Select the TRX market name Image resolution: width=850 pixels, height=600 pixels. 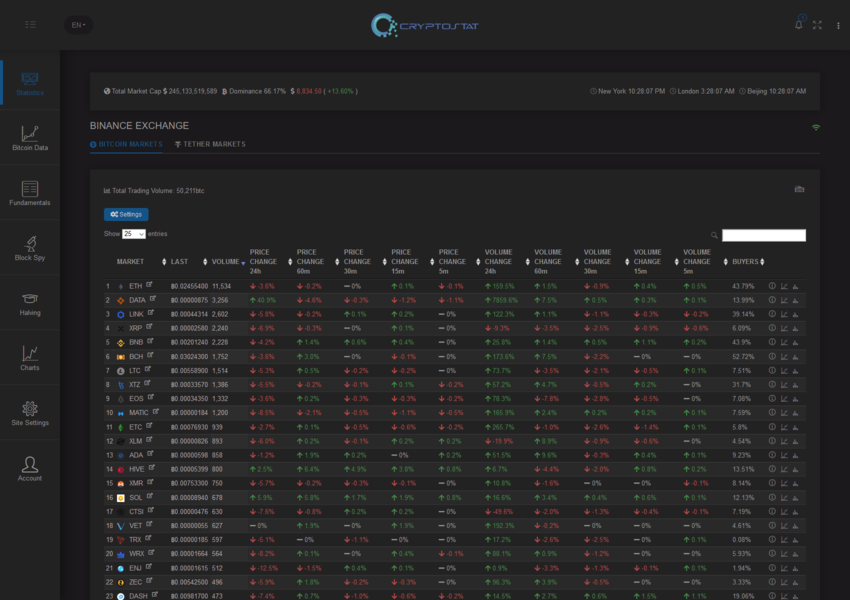tap(135, 539)
